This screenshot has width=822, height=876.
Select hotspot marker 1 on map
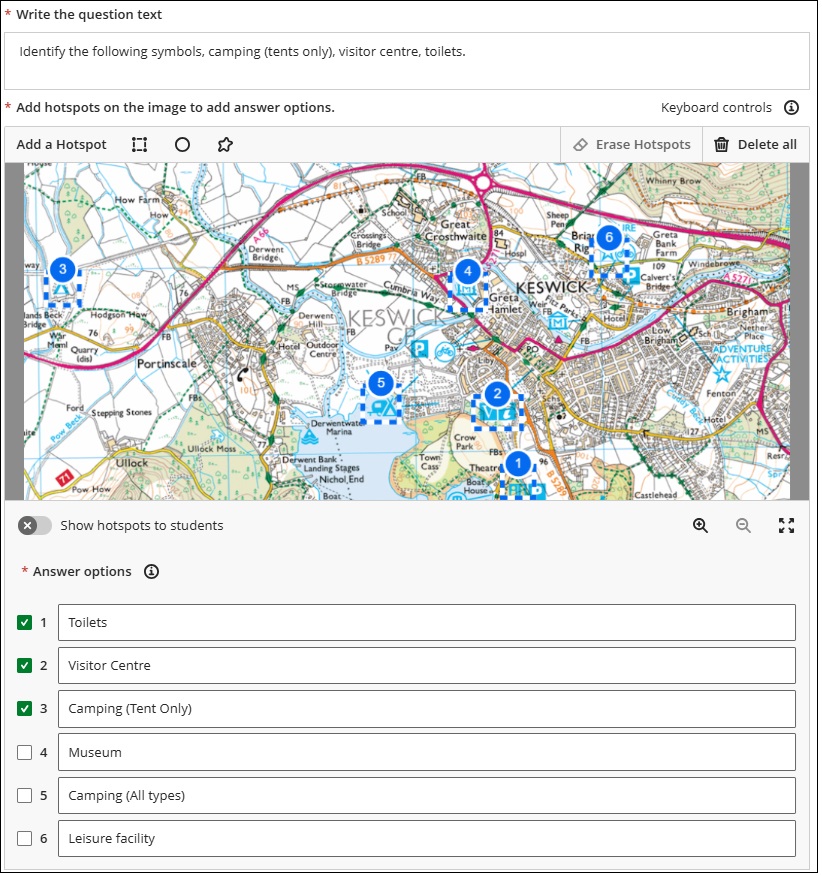(518, 463)
